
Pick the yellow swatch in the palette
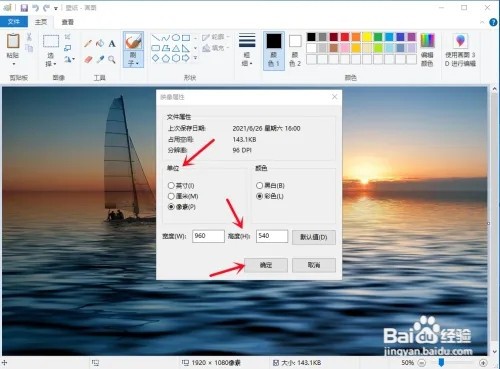point(367,37)
